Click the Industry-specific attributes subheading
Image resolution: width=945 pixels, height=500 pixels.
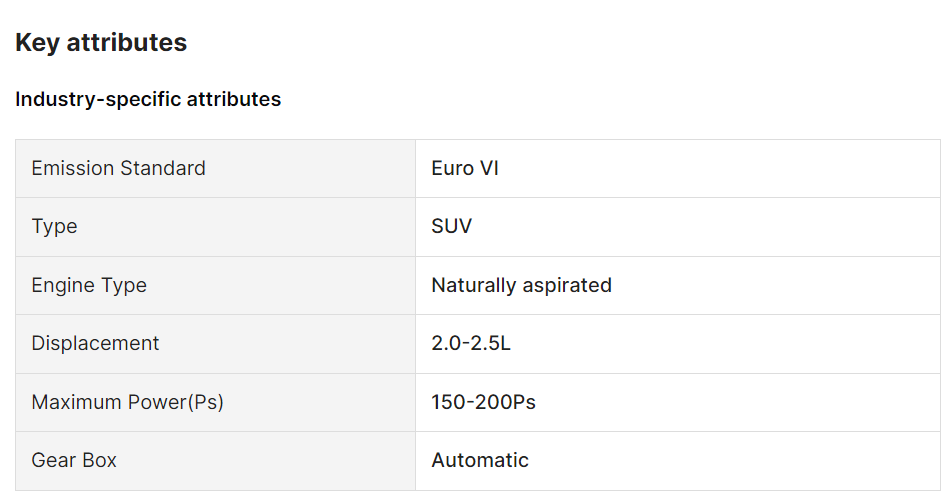(148, 99)
